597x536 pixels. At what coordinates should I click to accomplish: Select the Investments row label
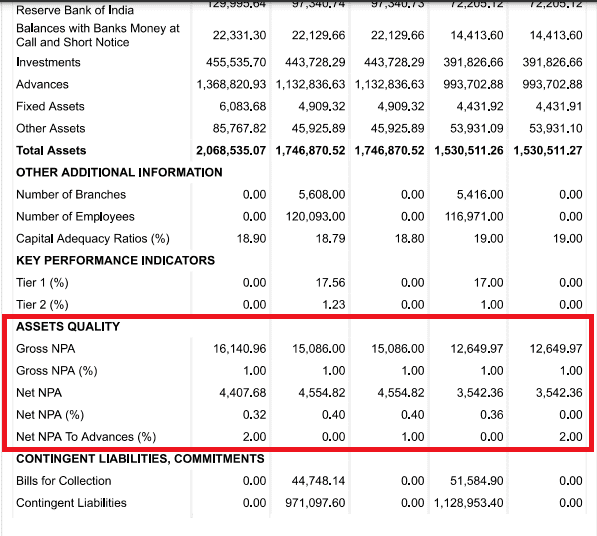tap(48, 62)
